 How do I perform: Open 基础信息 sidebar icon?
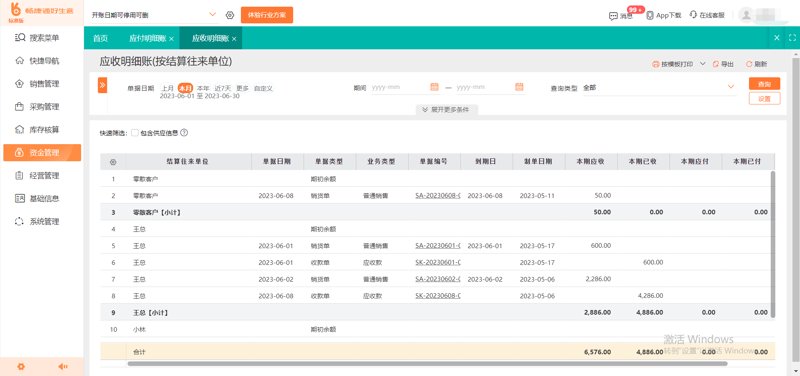(x=20, y=198)
